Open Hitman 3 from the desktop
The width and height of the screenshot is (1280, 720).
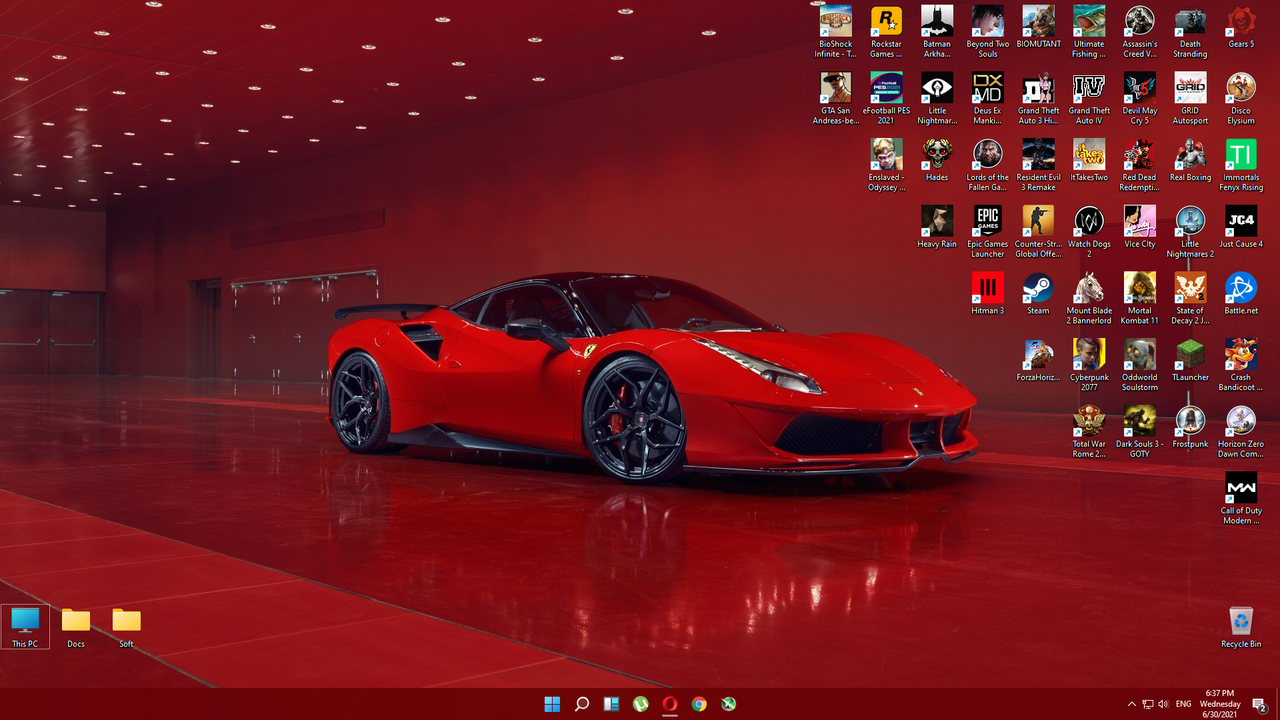pos(987,291)
